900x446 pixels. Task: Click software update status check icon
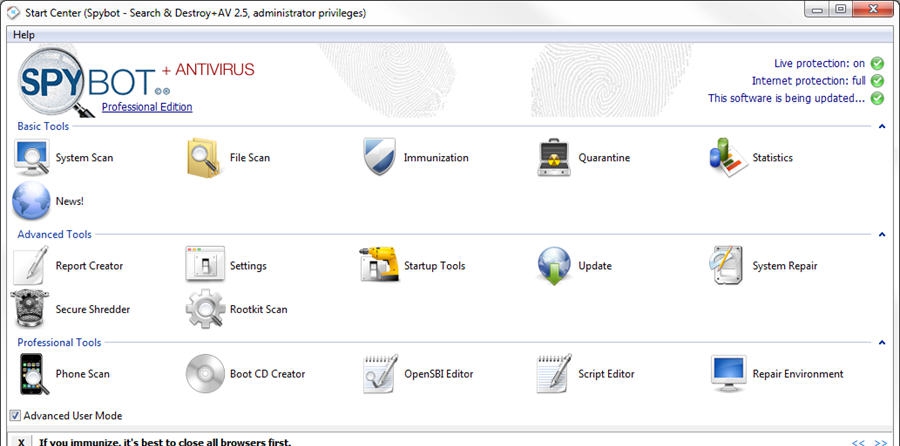click(x=877, y=98)
